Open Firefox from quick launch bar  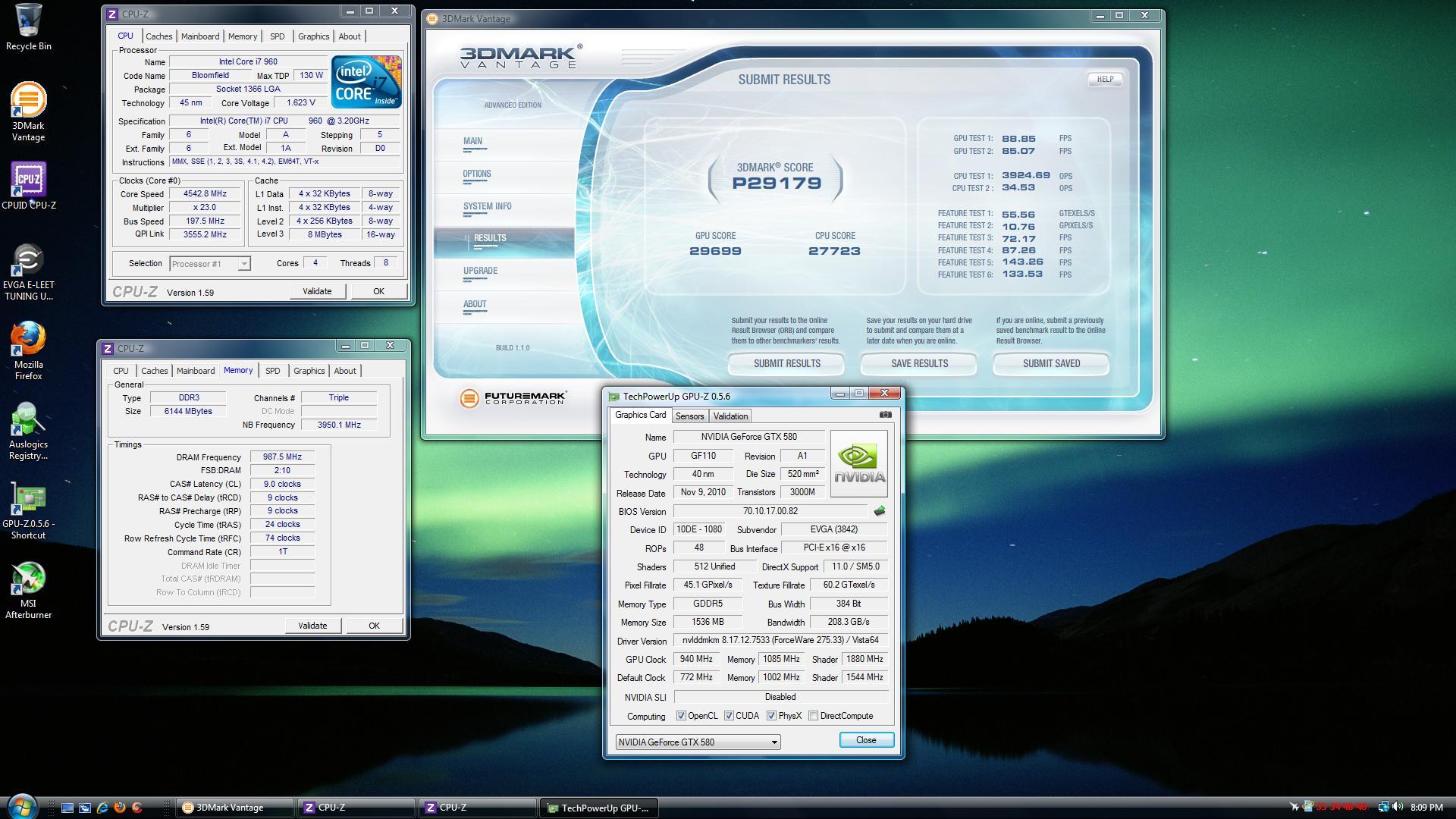[120, 808]
